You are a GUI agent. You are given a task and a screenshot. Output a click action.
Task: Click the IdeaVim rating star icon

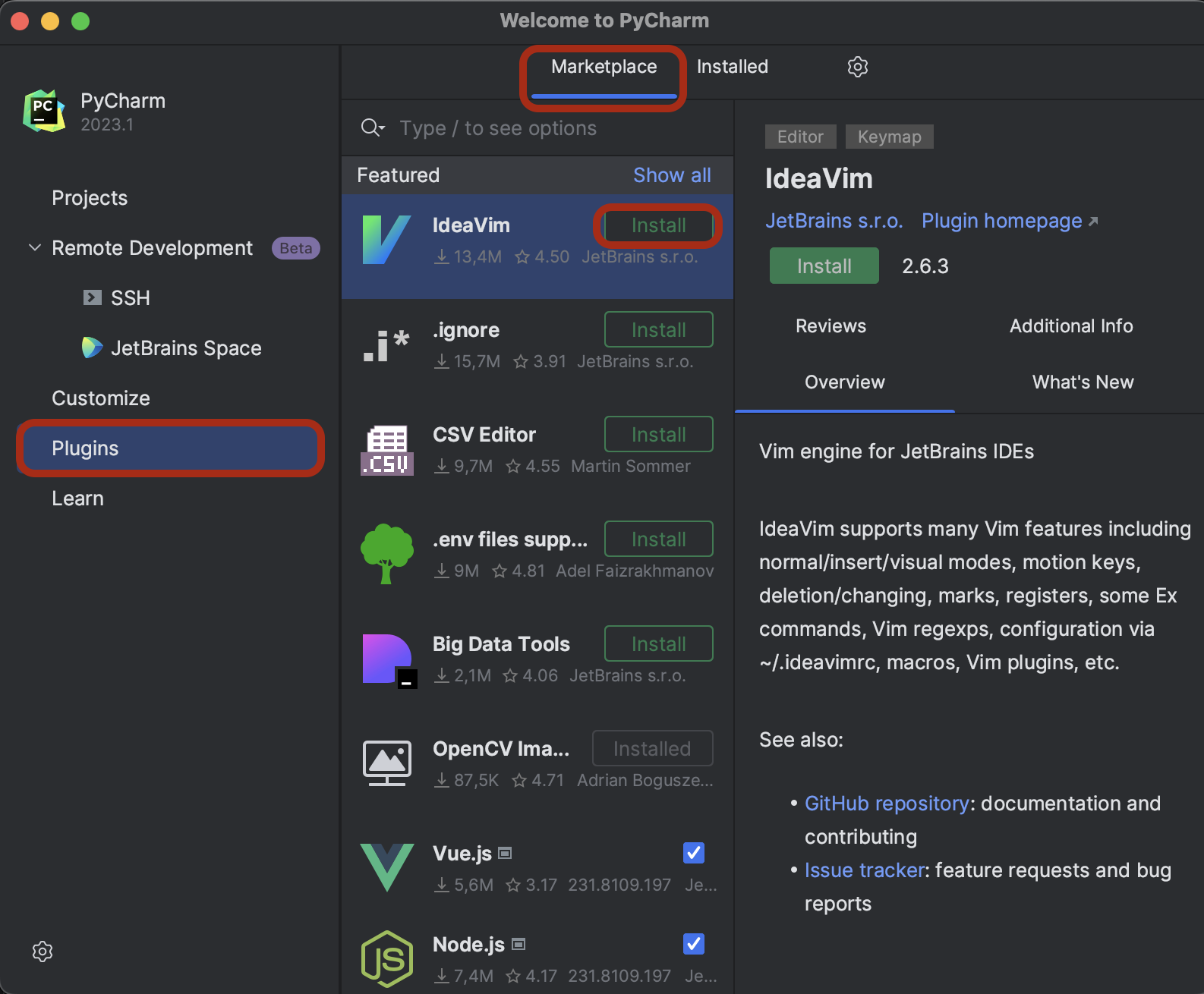tap(522, 257)
